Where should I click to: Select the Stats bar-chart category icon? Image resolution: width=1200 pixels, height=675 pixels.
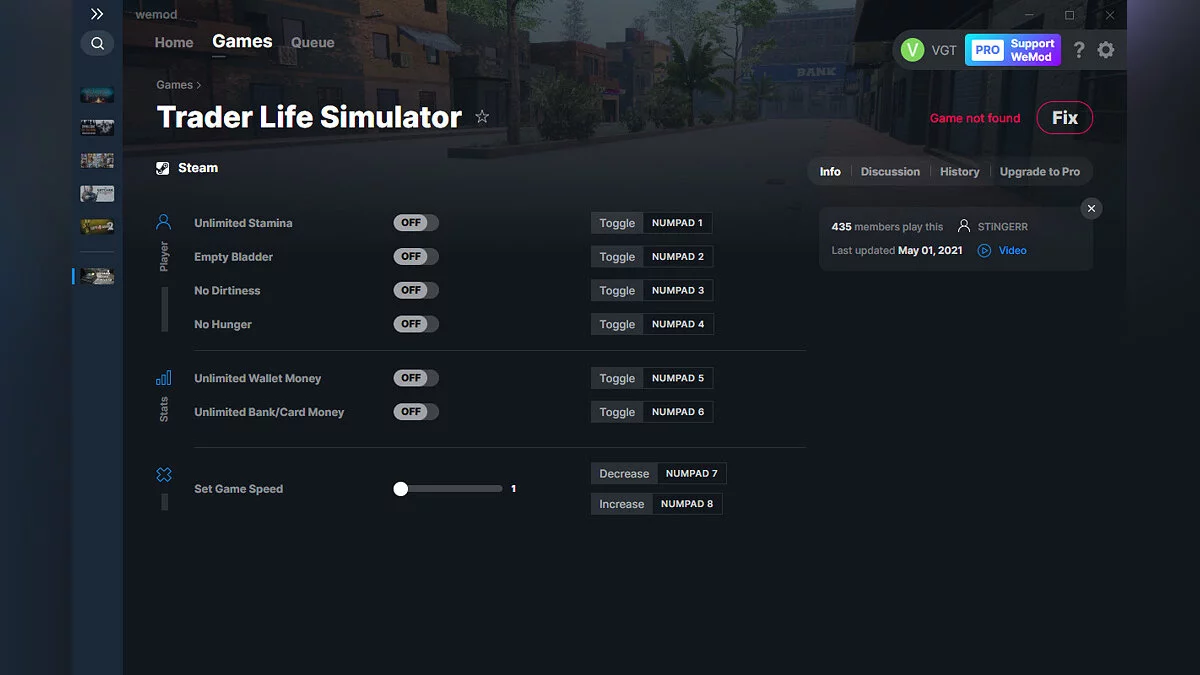coord(164,378)
